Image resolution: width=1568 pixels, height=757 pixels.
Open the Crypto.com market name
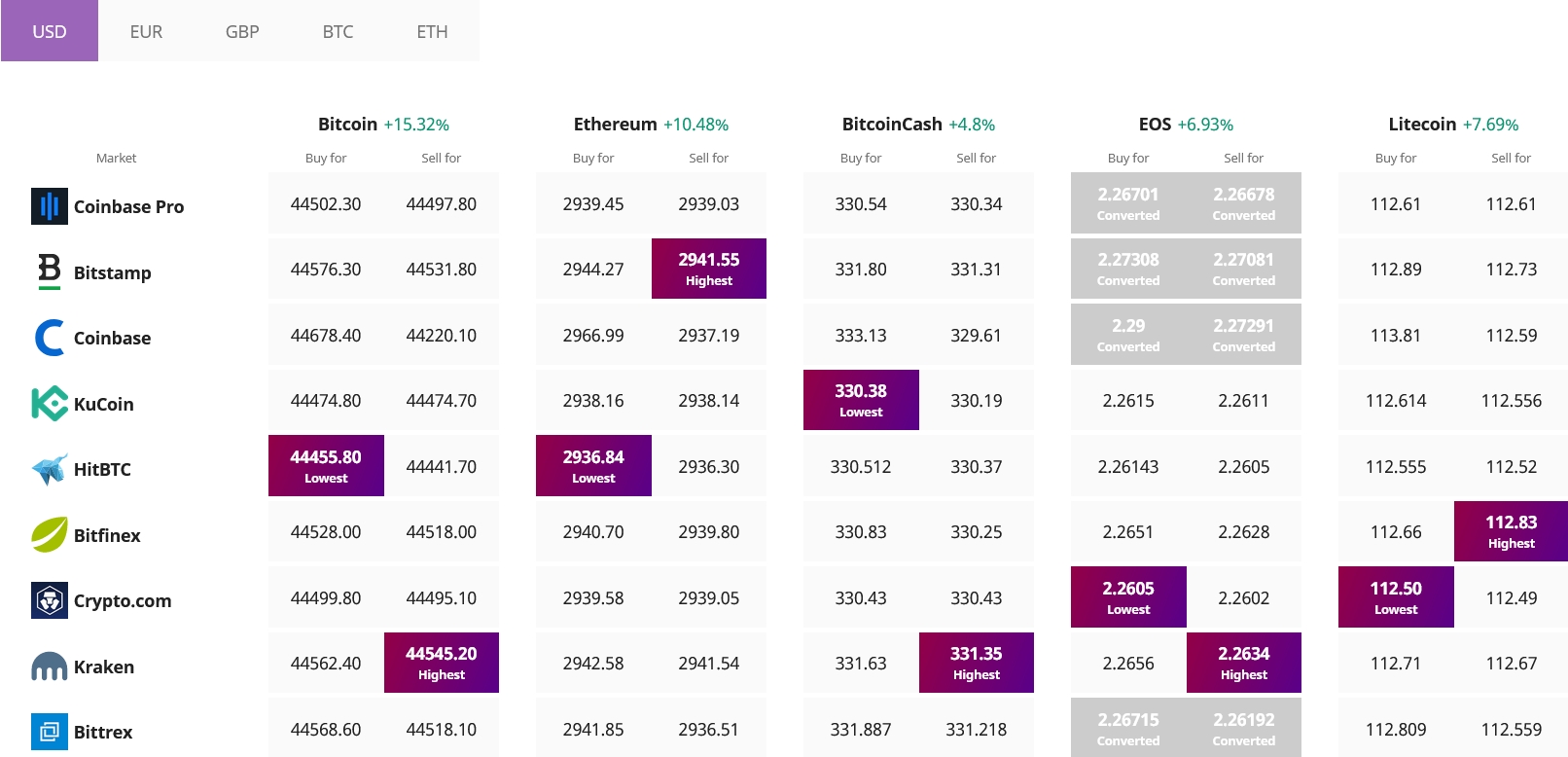pos(123,600)
